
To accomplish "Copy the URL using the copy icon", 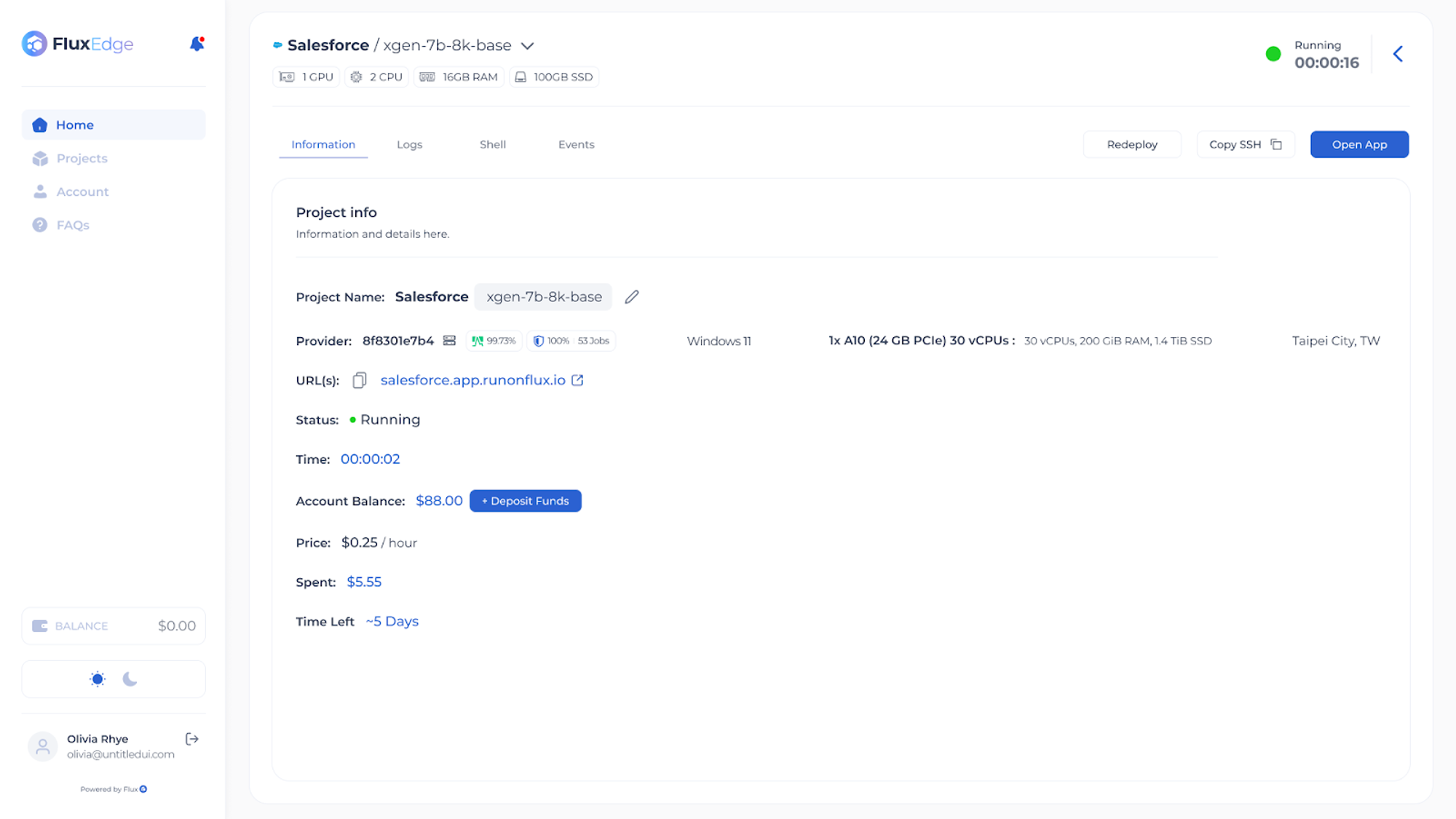I will click(360, 381).
